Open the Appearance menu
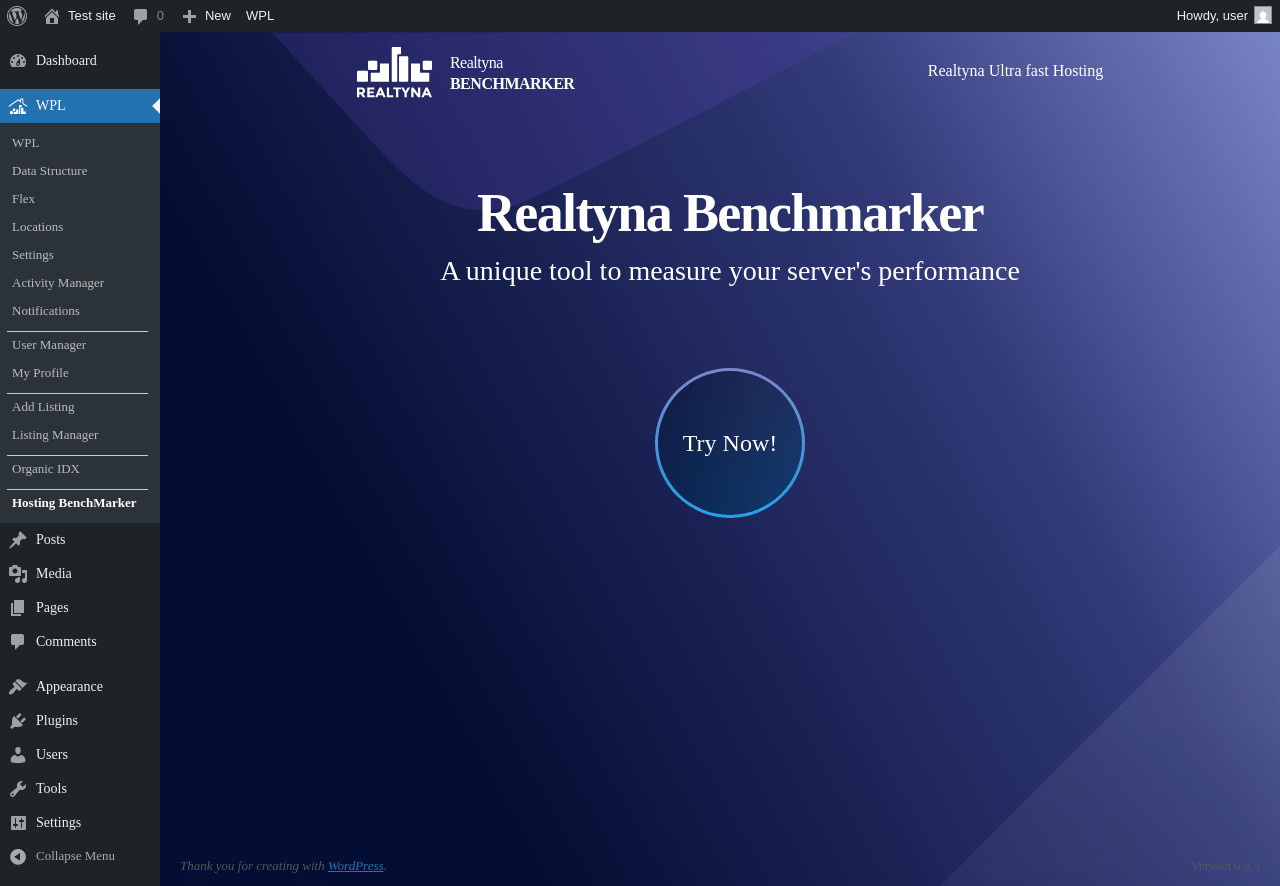The height and width of the screenshot is (886, 1280). (x=80, y=687)
